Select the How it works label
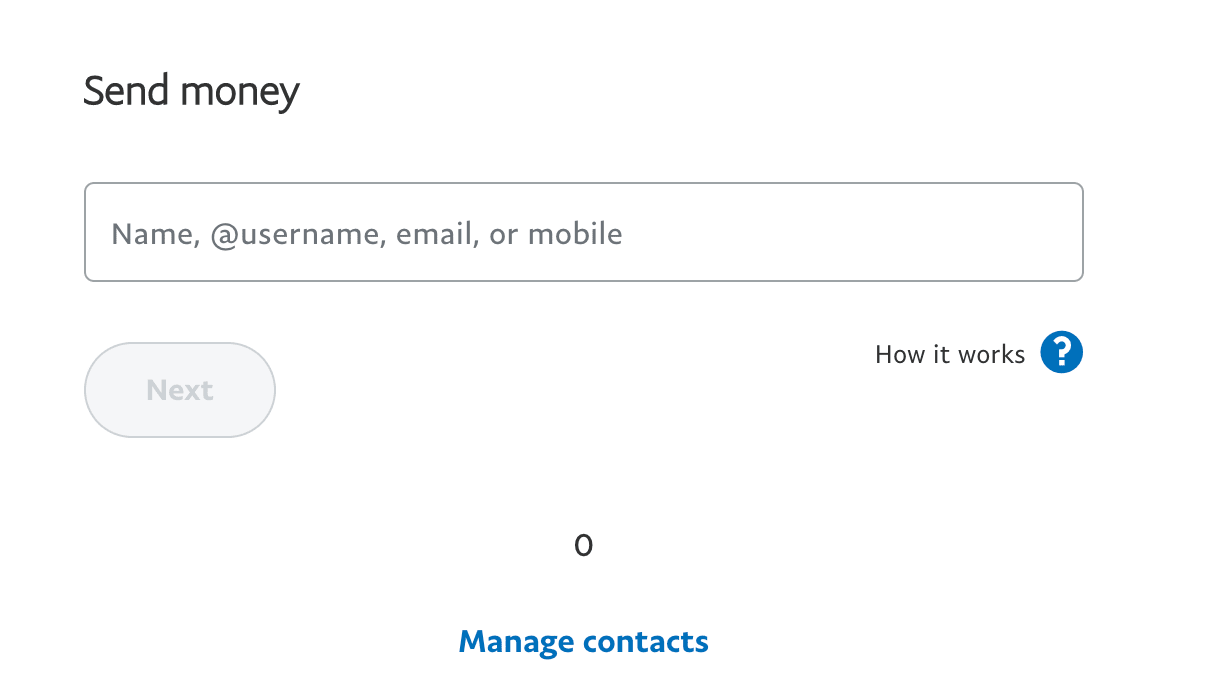1228x694 pixels. [949, 354]
